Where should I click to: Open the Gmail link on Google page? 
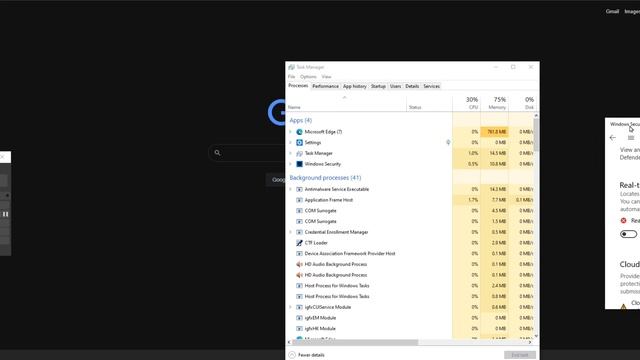(612, 11)
